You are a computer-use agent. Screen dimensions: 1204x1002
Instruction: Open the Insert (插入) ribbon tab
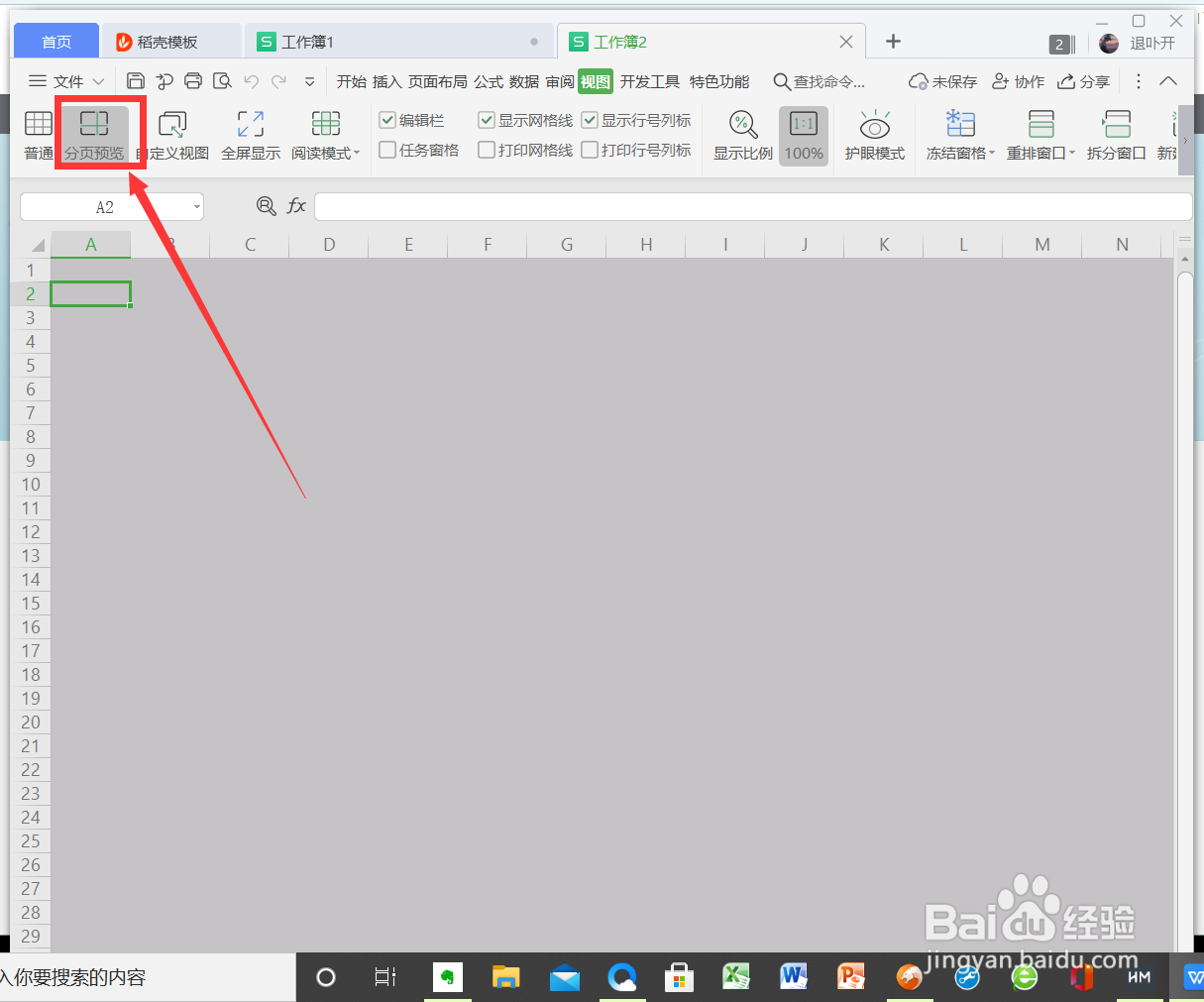click(x=387, y=81)
